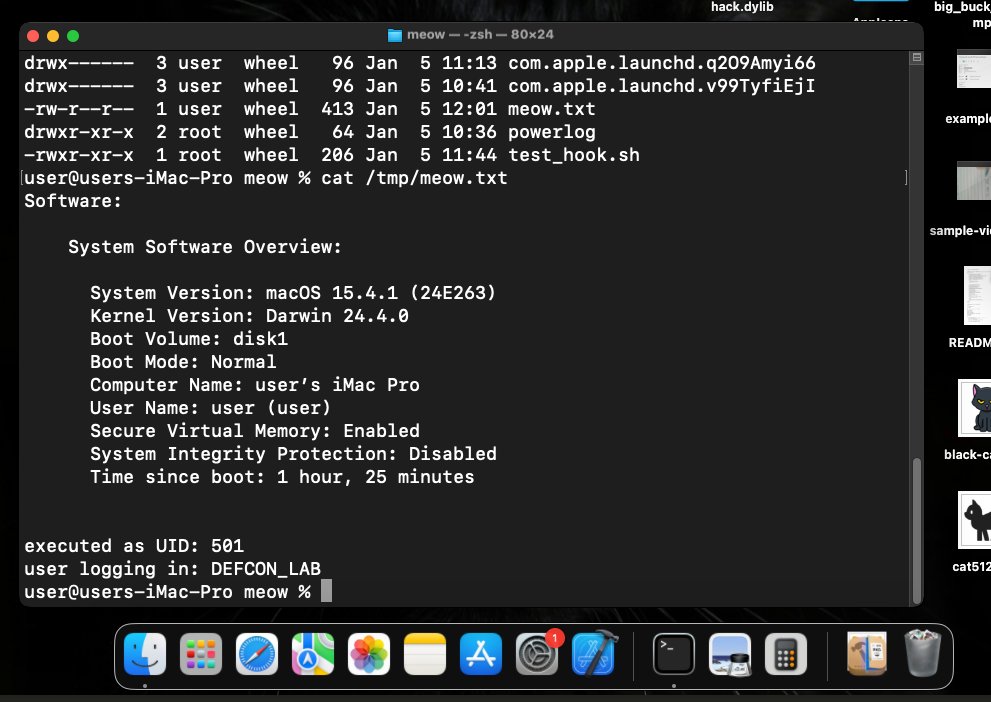Screen dimensions: 991x702
Task: Open Launchpad from the Dock
Action: pos(200,655)
